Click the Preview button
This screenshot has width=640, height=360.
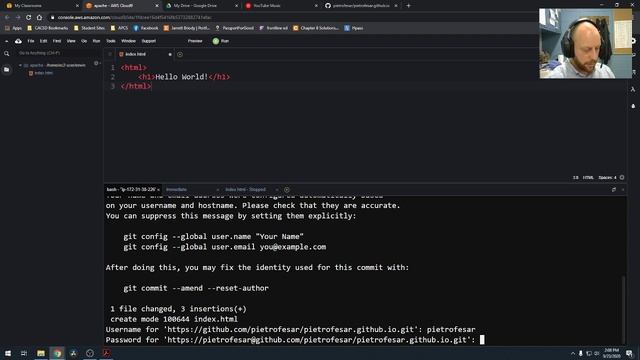(x=195, y=41)
